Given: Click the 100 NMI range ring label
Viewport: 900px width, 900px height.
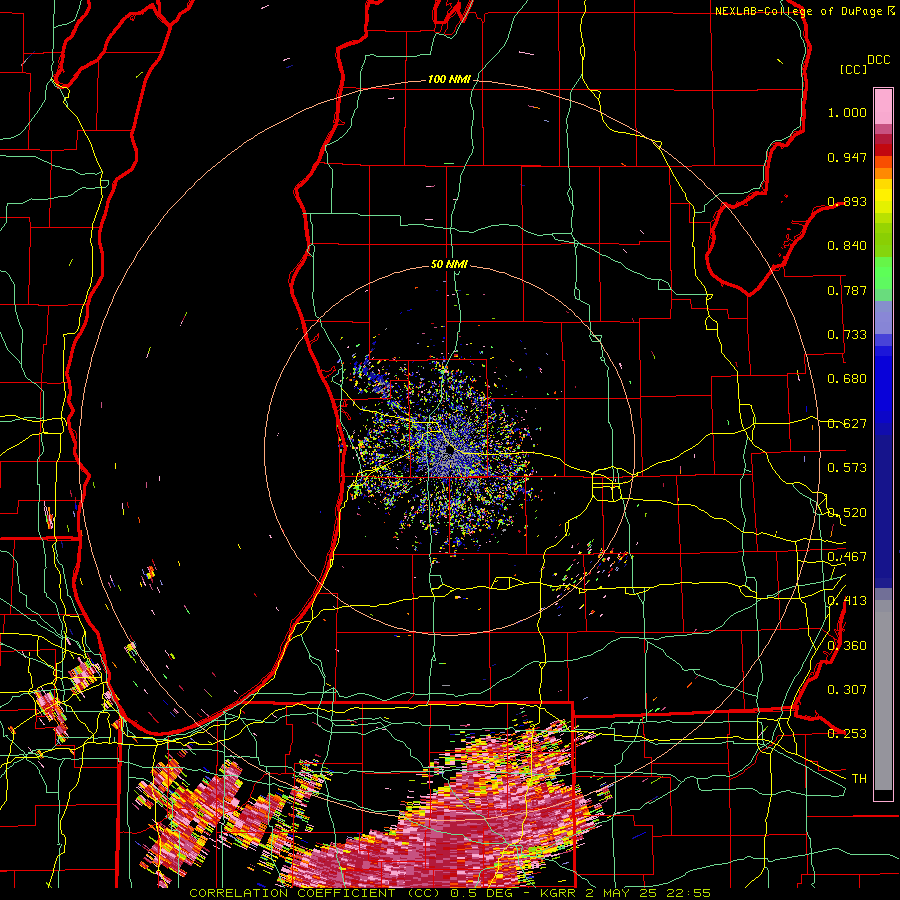Looking at the screenshot, I should (x=449, y=79).
